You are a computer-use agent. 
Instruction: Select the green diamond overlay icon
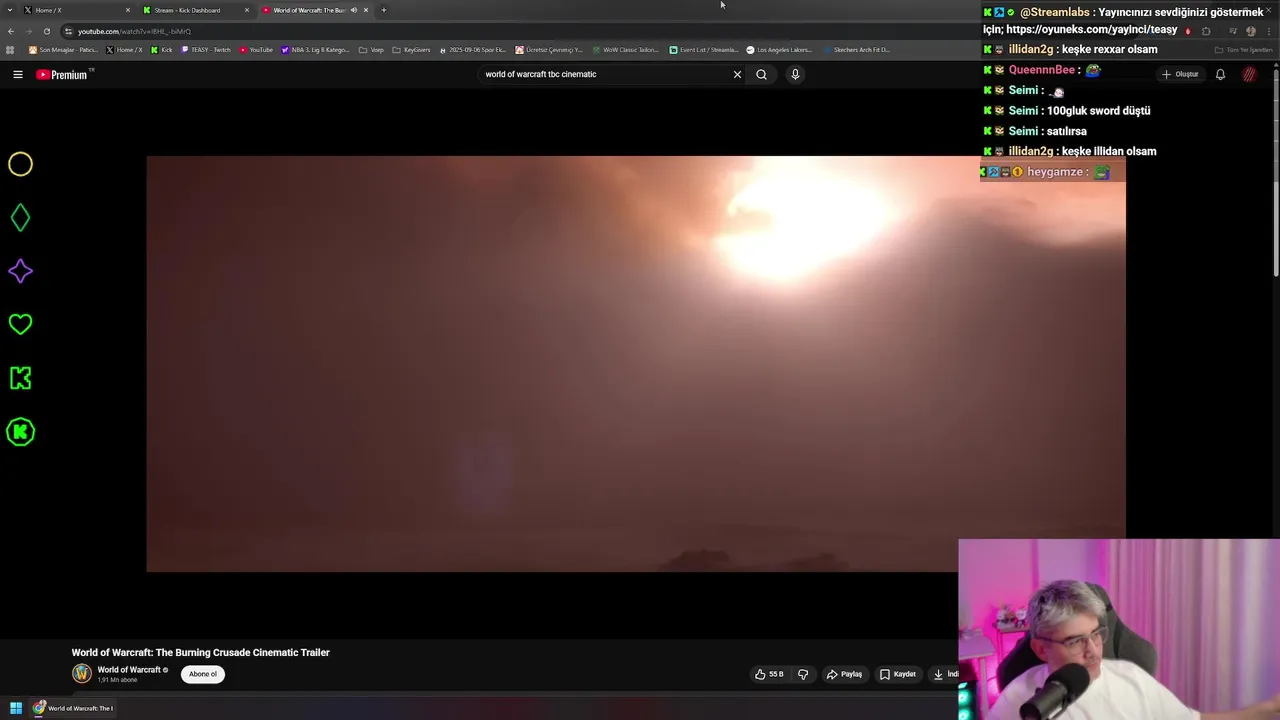[20, 218]
